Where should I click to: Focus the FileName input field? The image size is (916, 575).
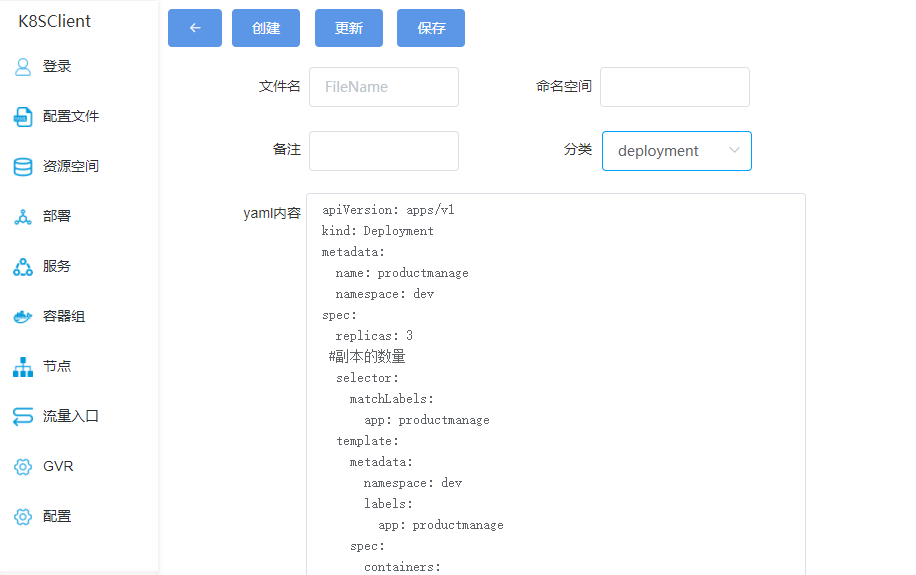[x=384, y=87]
